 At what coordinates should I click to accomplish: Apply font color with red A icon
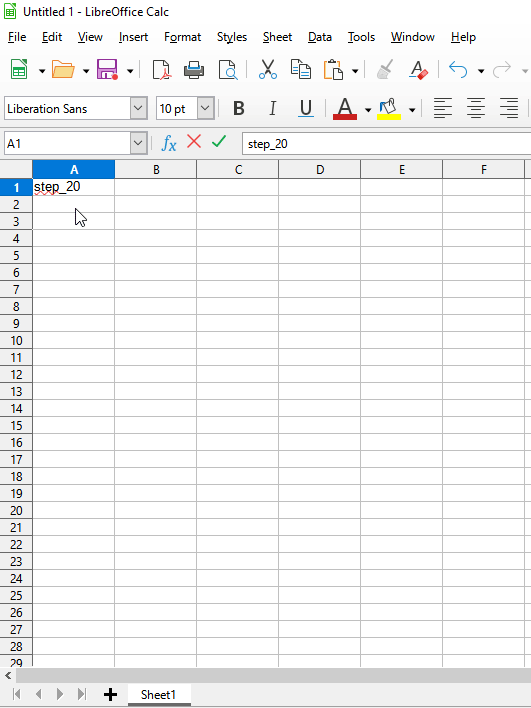tap(345, 109)
